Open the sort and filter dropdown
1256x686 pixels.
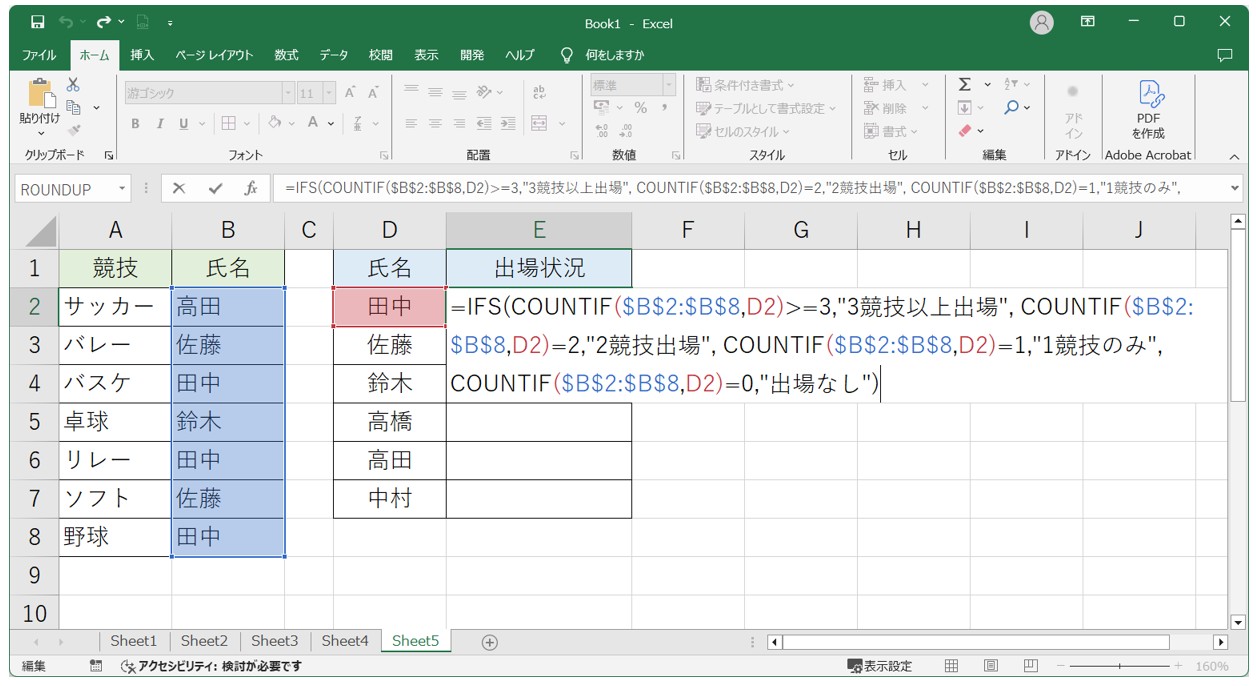[x=1017, y=85]
